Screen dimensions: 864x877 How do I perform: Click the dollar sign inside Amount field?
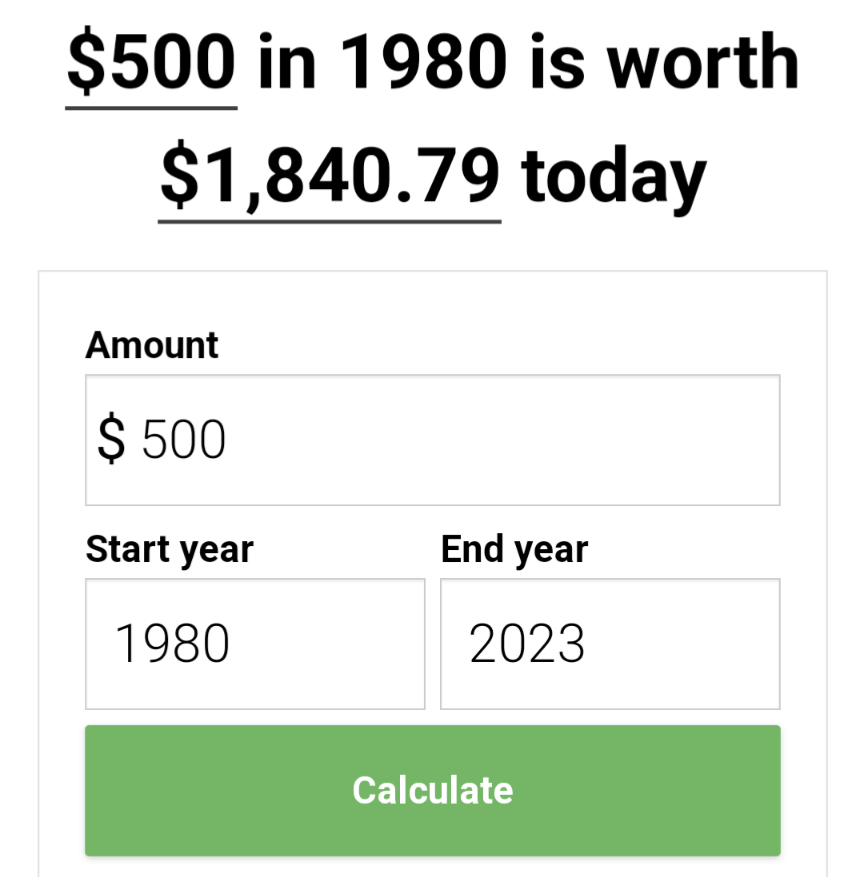(112, 440)
